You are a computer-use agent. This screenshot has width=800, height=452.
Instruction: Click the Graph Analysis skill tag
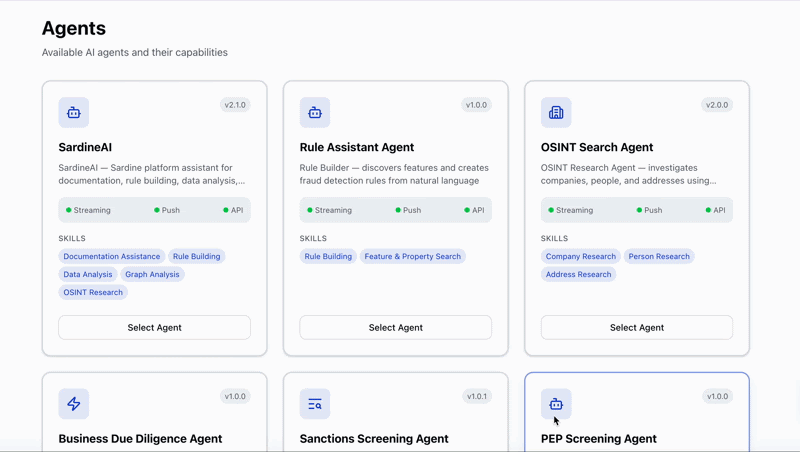pos(153,274)
